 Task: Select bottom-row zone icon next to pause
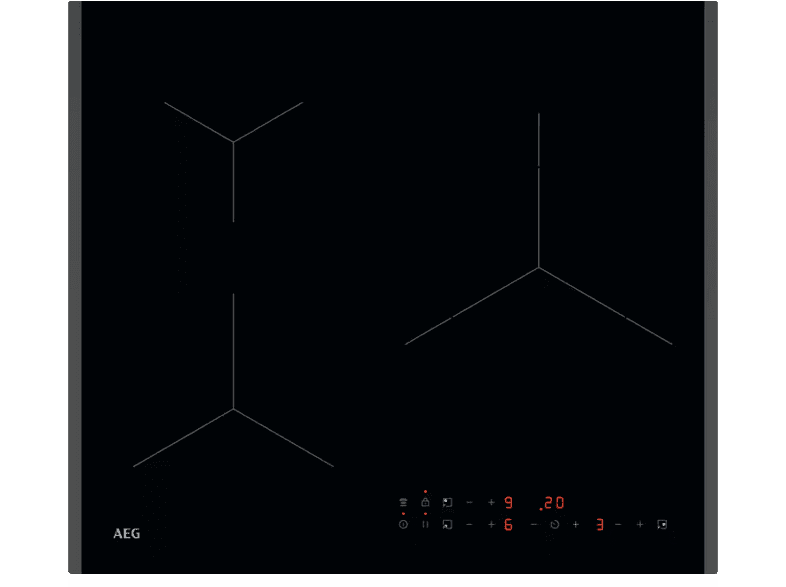[x=447, y=524]
